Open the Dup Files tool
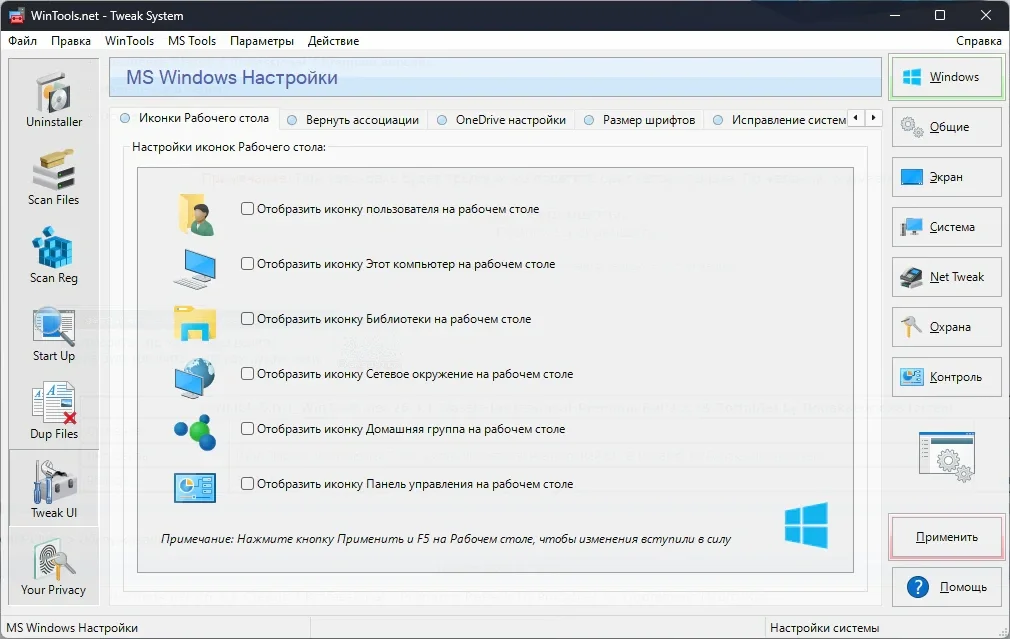 (54, 411)
